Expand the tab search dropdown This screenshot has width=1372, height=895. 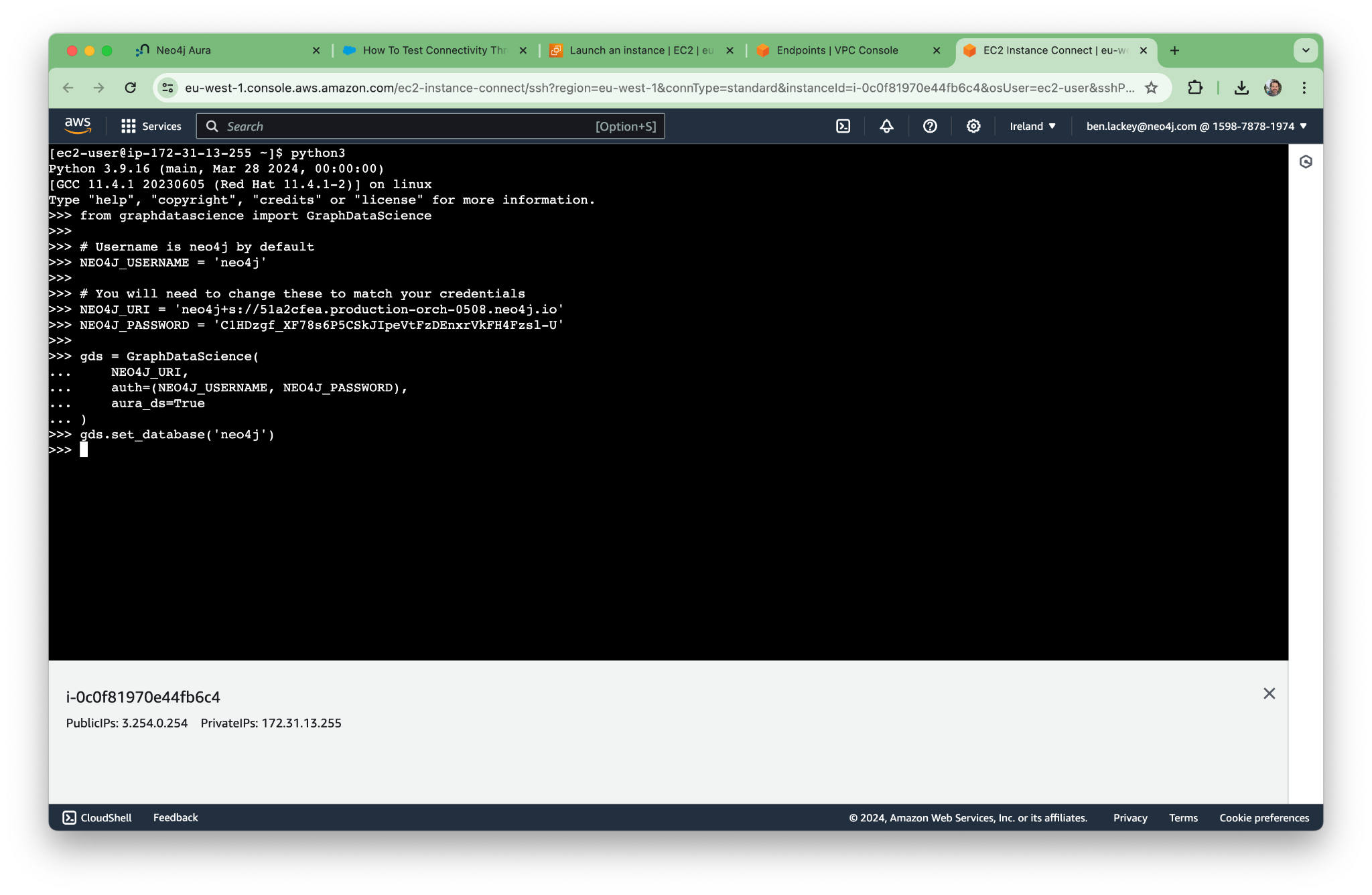coord(1306,50)
